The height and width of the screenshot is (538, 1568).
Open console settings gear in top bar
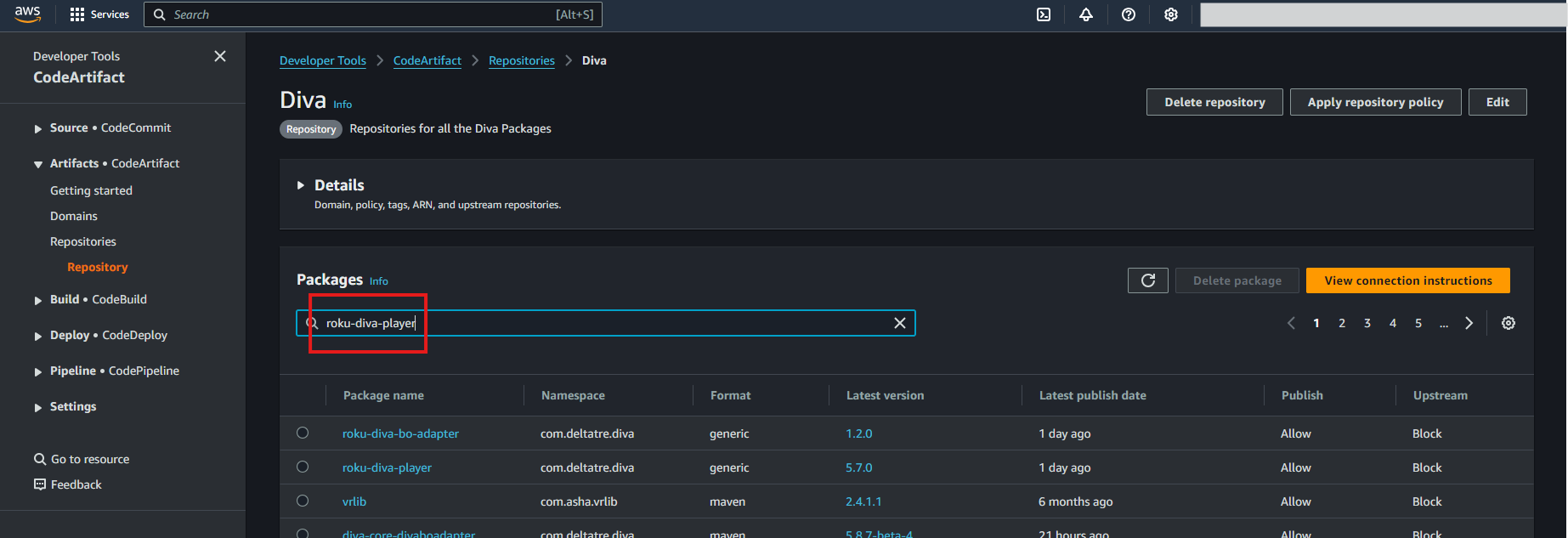pos(1171,14)
